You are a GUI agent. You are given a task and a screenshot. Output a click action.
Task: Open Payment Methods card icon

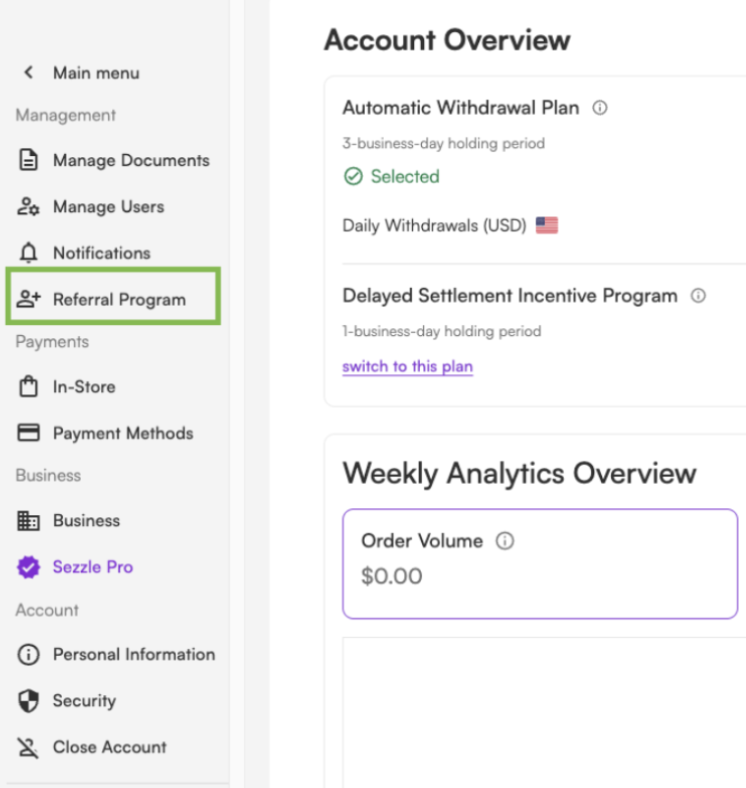click(x=28, y=433)
